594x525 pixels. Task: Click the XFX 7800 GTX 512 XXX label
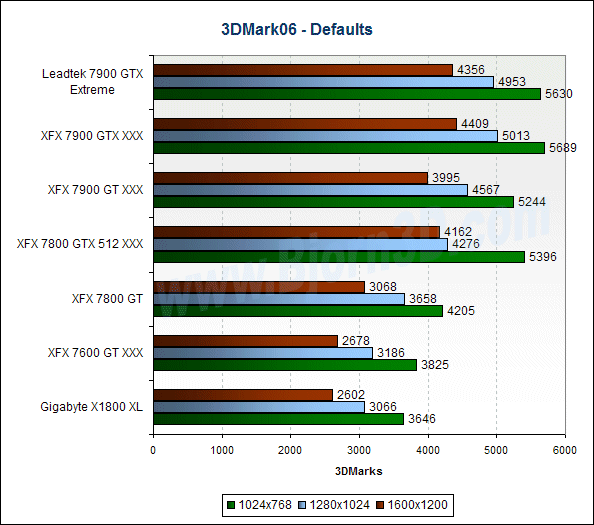point(80,244)
